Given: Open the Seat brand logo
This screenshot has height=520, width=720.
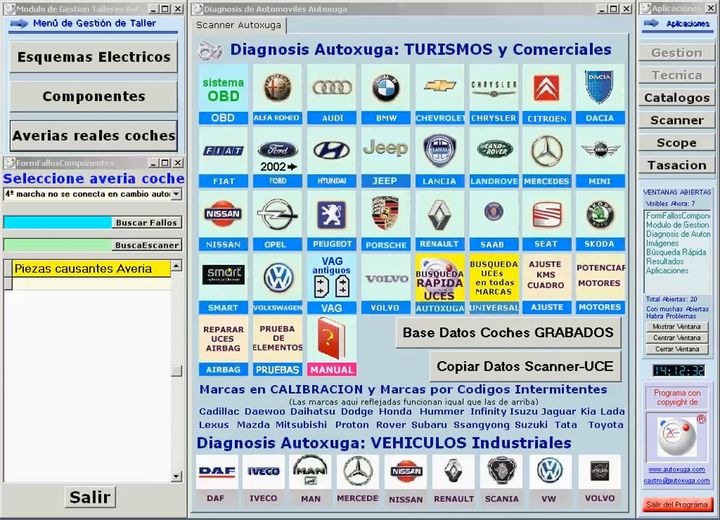Looking at the screenshot, I should click(546, 215).
